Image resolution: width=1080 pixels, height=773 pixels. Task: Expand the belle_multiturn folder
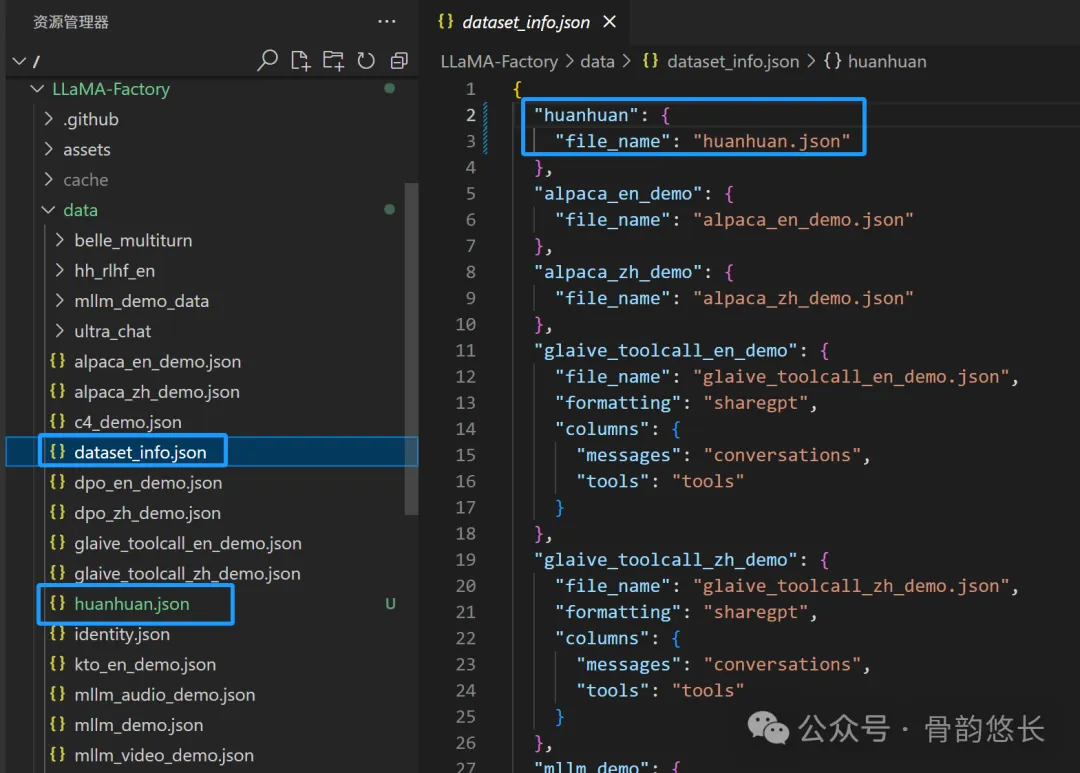pos(60,240)
